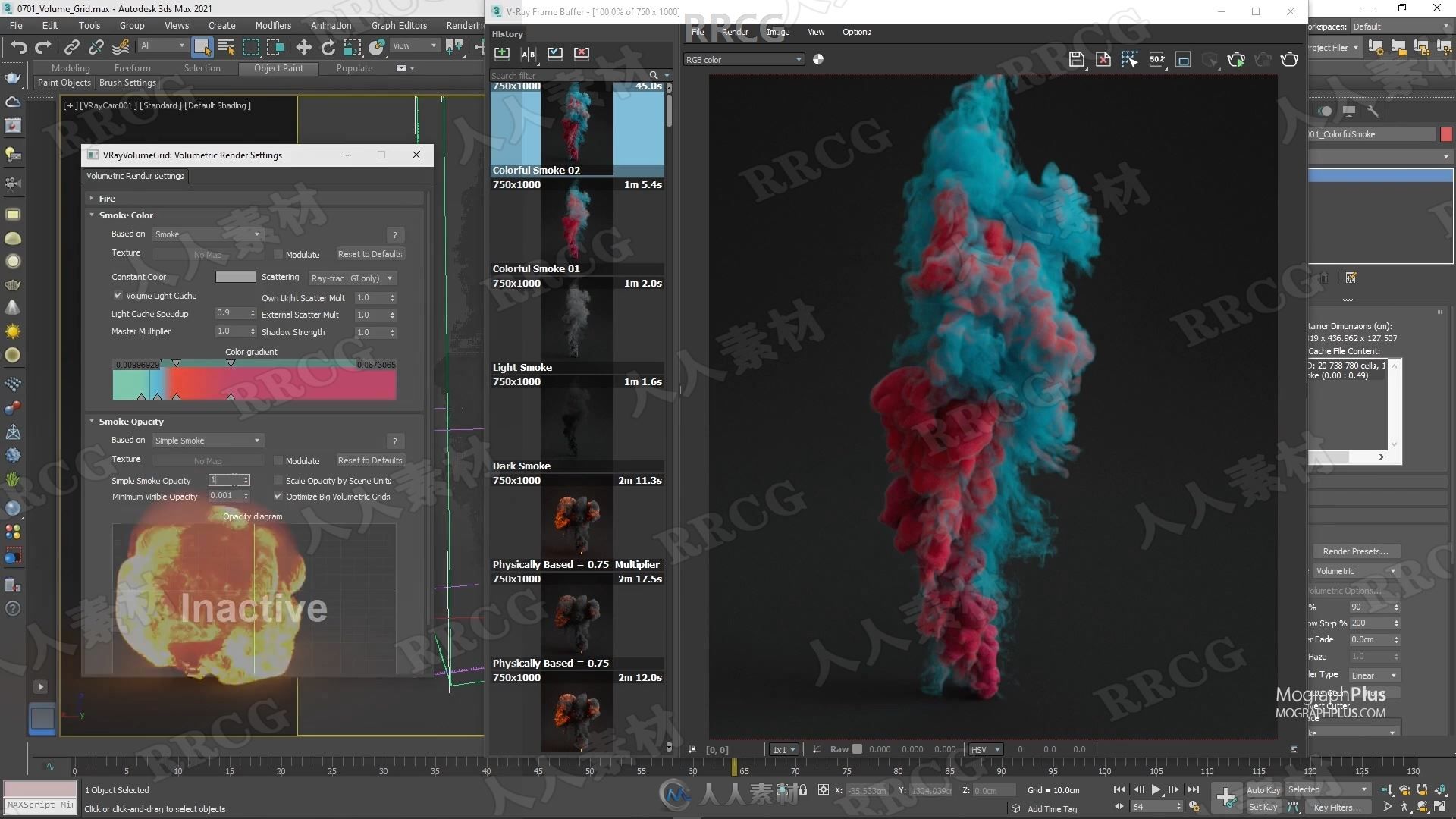
Task: Click the Image tab in VRay buffer
Action: (x=778, y=31)
